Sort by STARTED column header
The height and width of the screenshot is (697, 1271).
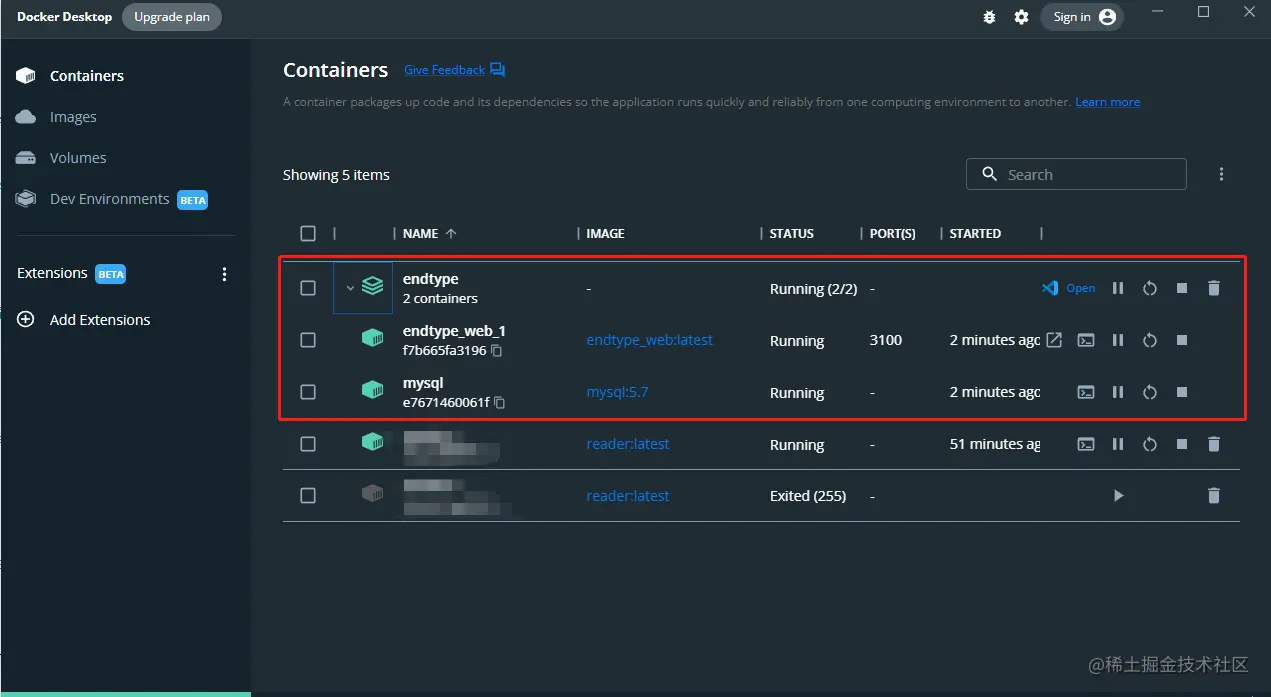[975, 233]
